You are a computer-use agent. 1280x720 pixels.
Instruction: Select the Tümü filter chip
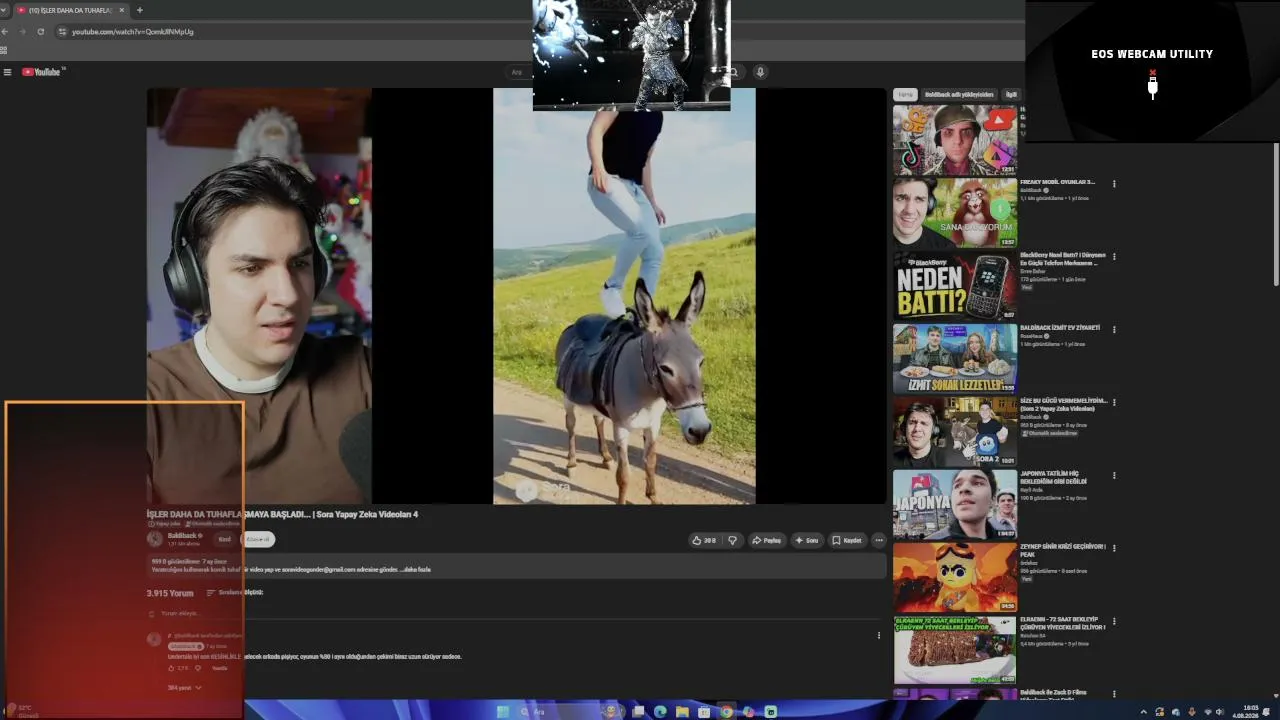pos(905,95)
